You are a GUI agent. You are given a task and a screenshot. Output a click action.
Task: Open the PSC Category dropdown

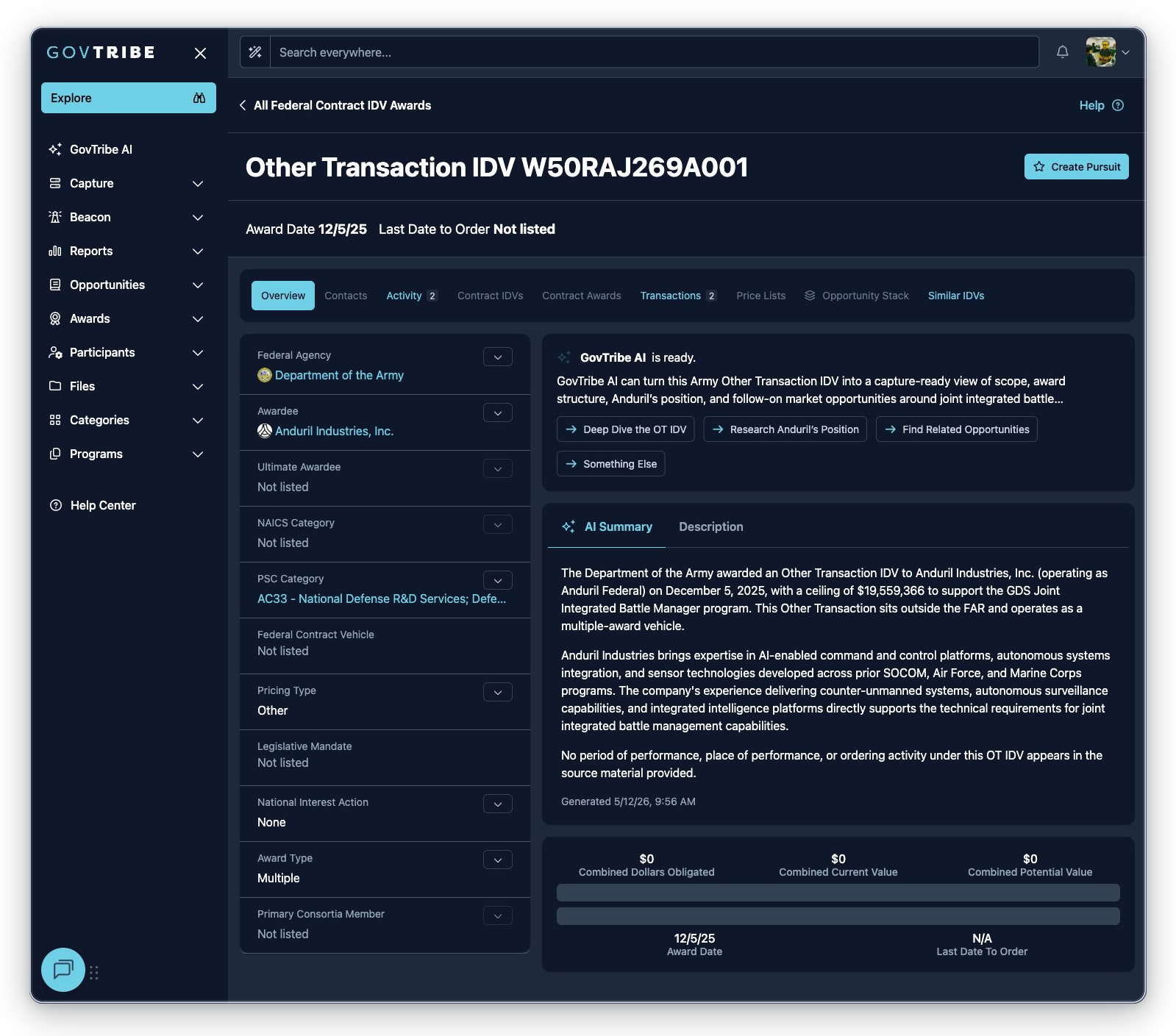(x=498, y=580)
